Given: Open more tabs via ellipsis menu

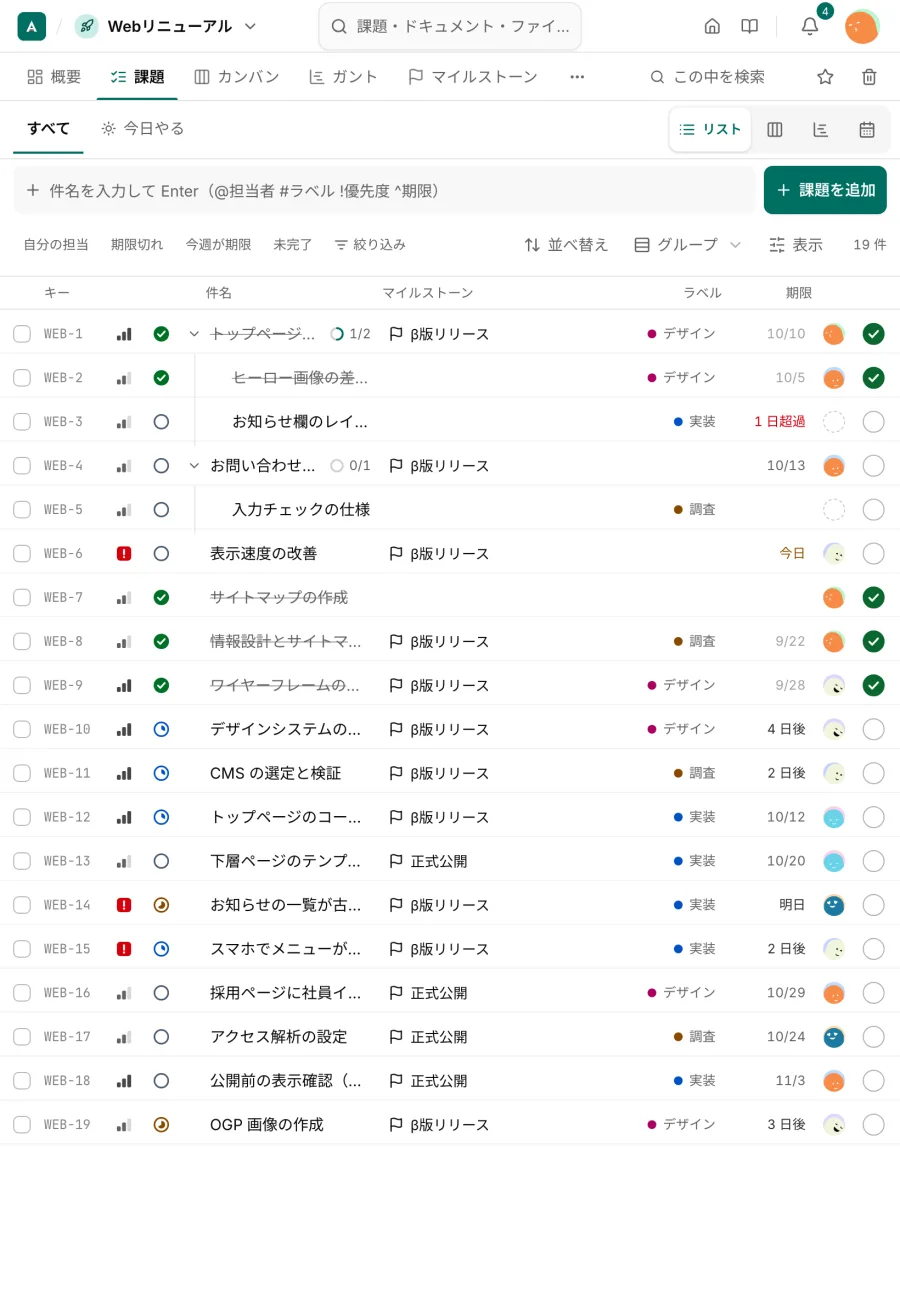Looking at the screenshot, I should pos(577,76).
